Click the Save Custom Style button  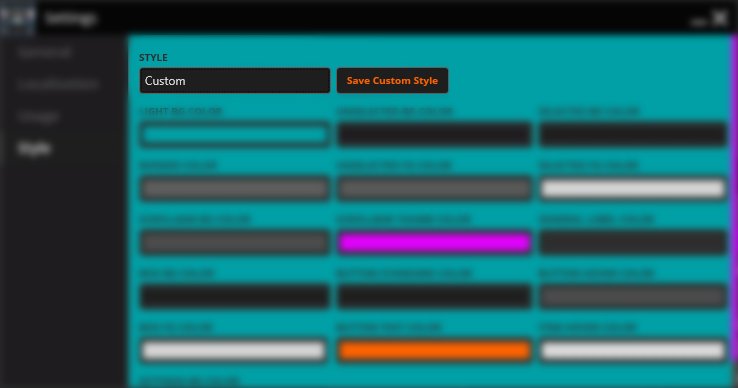pyautogui.click(x=392, y=81)
